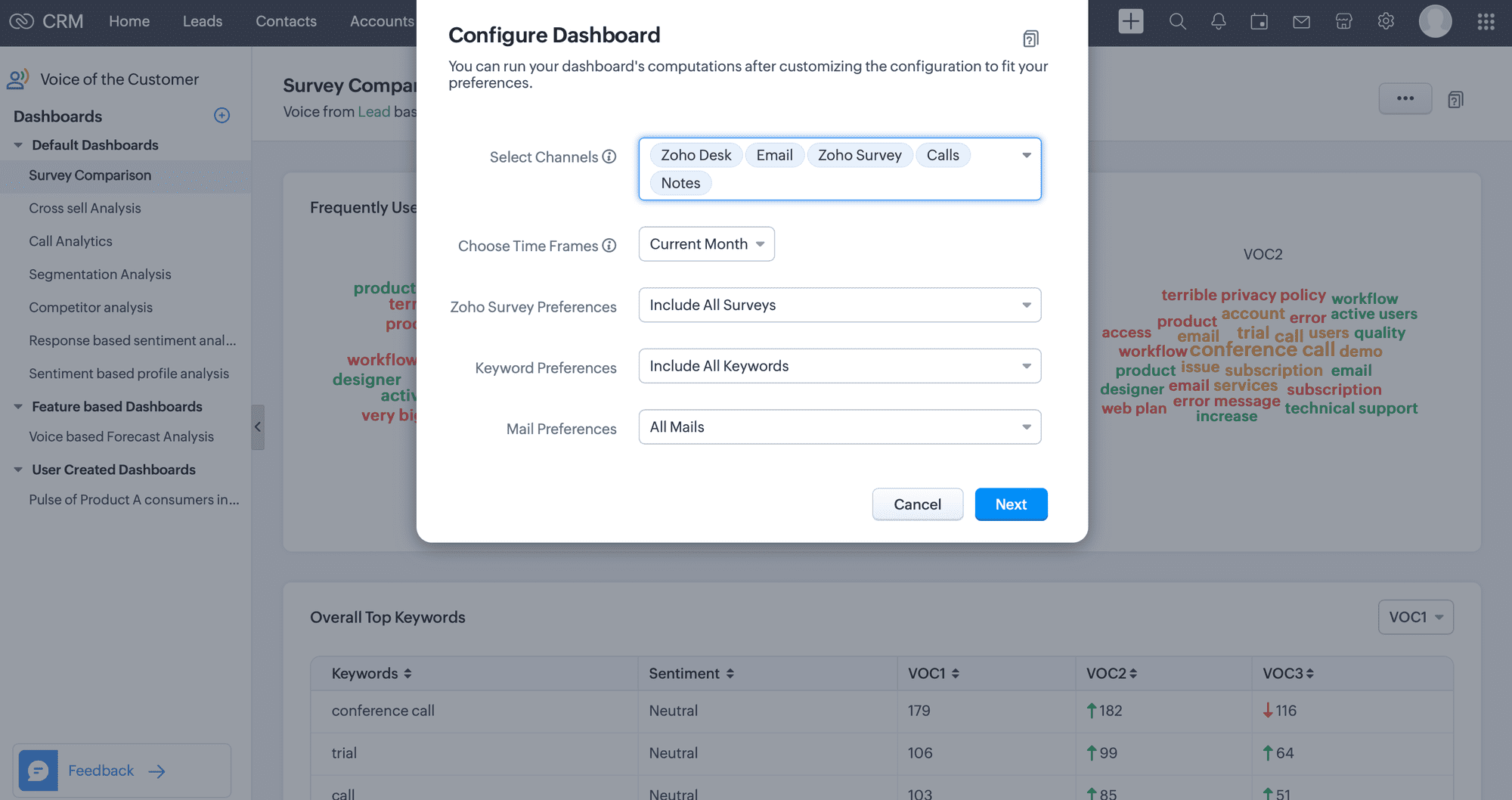Open the settings gear icon
The height and width of the screenshot is (800, 1512).
(x=1385, y=21)
